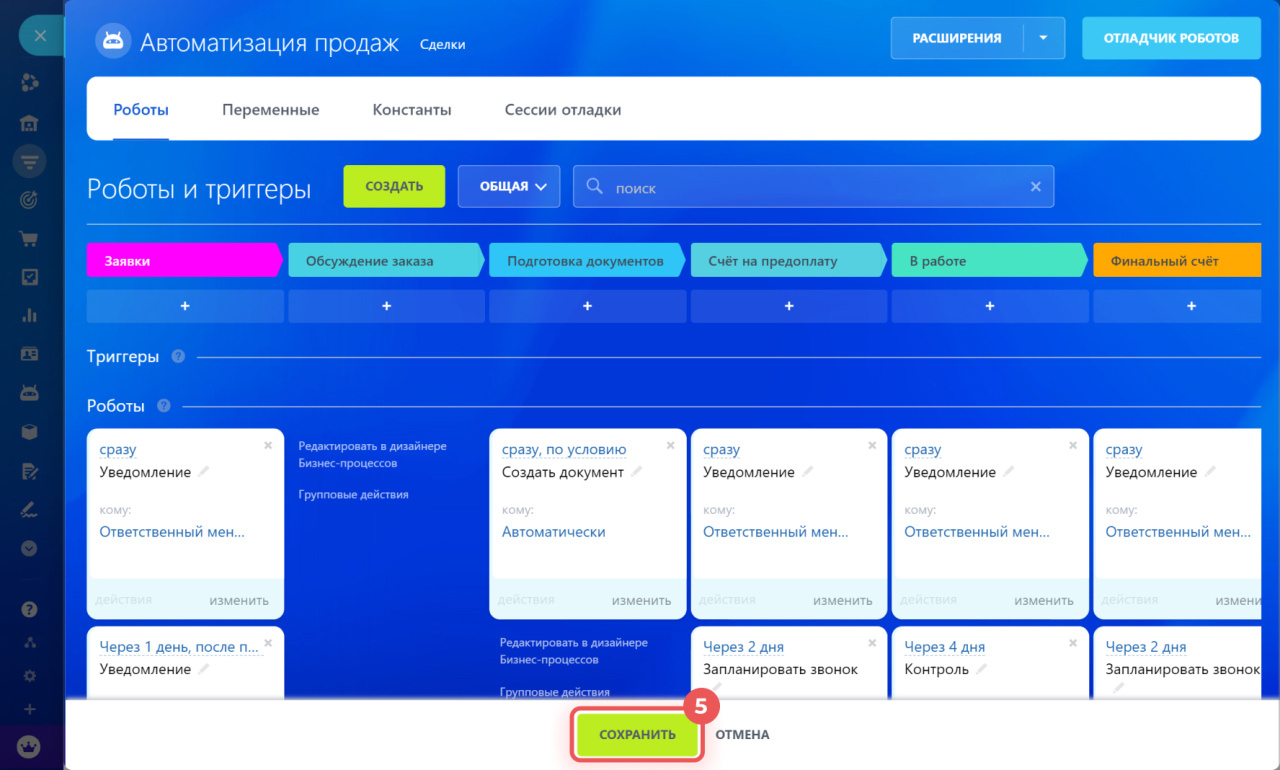Click help icon next to Триггеры
This screenshot has width=1280, height=770.
point(178,356)
